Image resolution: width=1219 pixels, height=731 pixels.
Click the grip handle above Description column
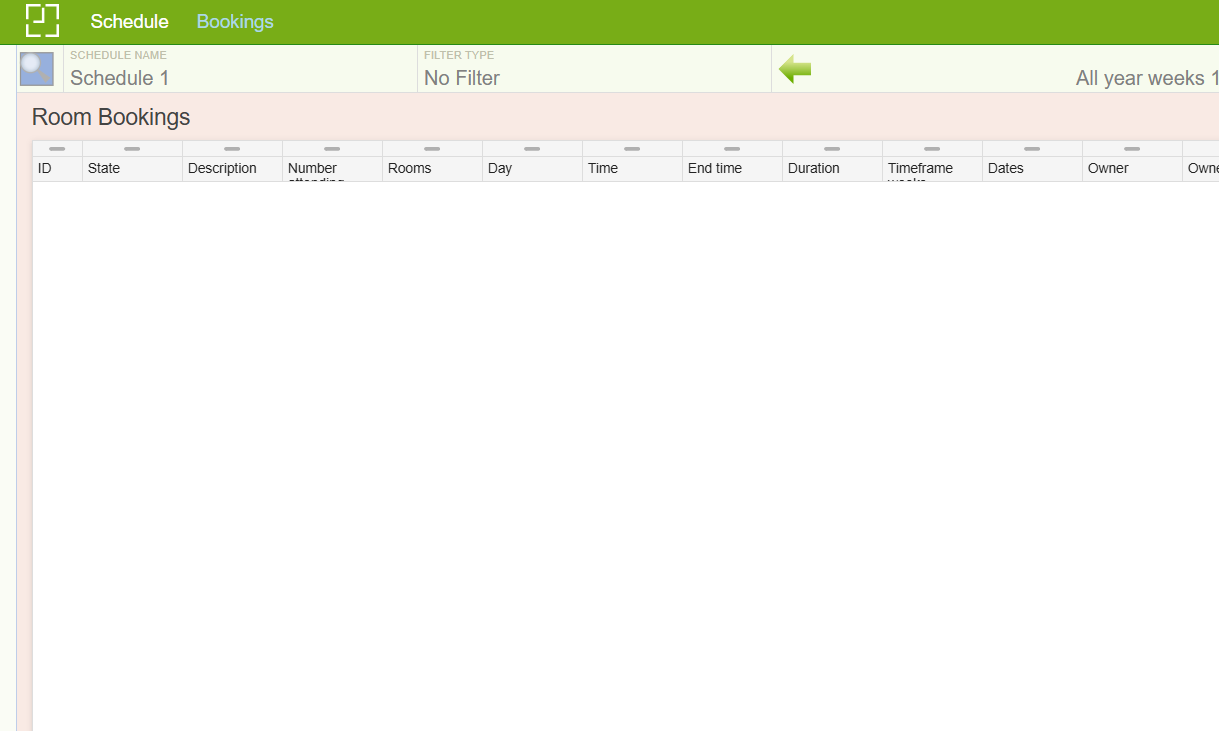click(x=232, y=149)
